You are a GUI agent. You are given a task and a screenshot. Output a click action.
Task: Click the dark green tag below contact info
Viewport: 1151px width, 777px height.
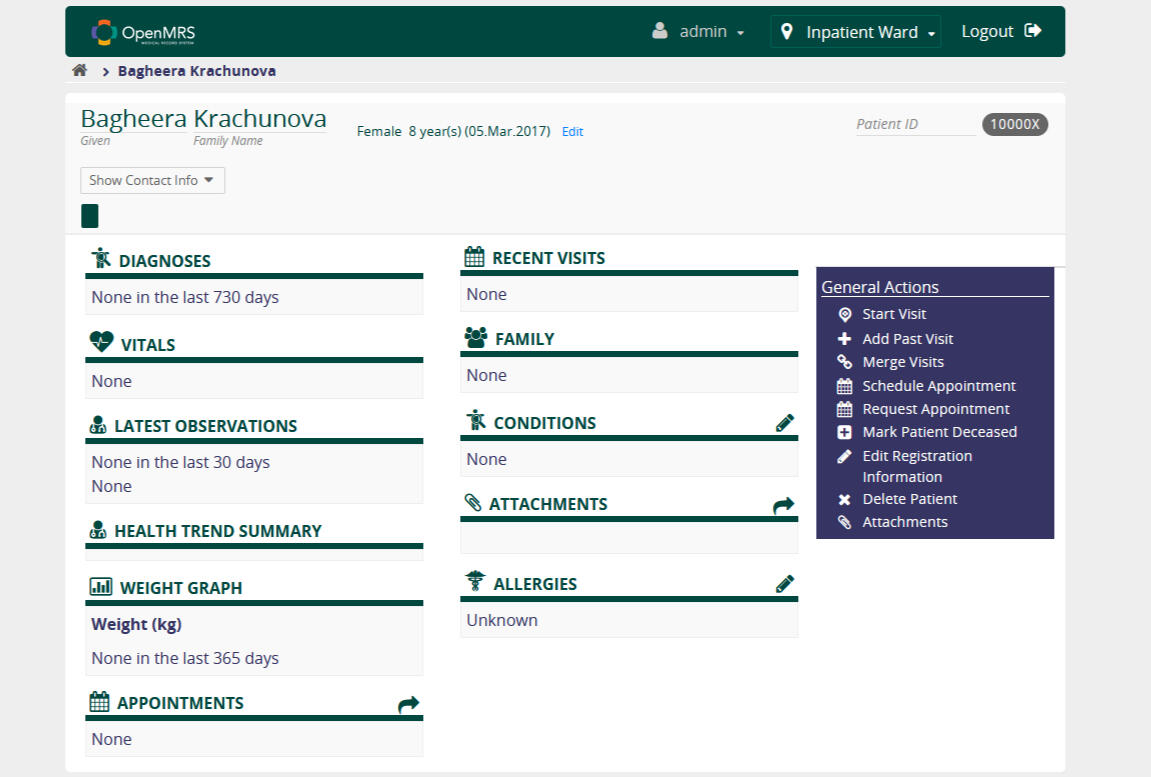click(x=90, y=216)
